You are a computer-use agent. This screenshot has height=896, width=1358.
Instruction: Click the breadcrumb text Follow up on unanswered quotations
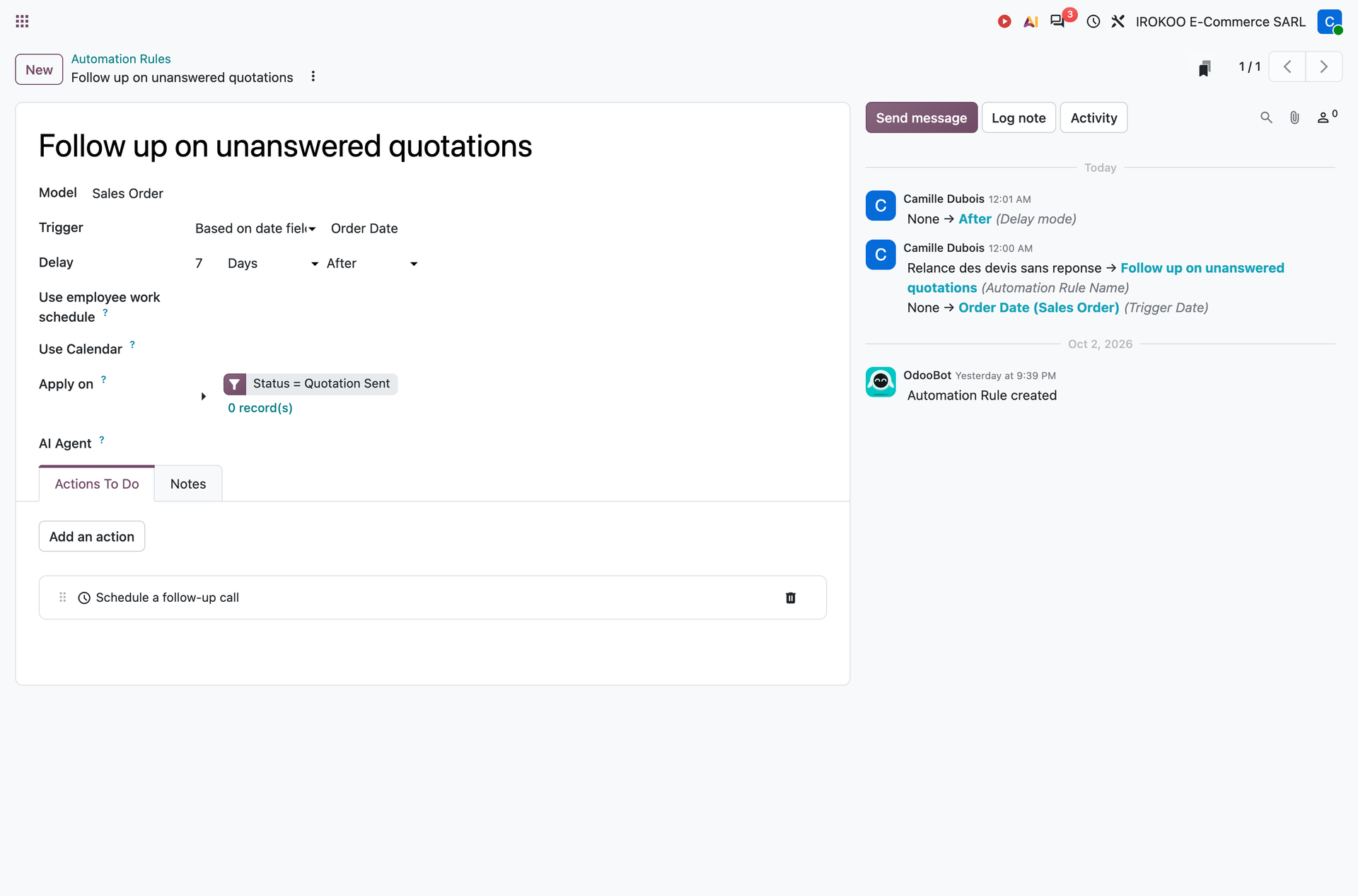[182, 78]
